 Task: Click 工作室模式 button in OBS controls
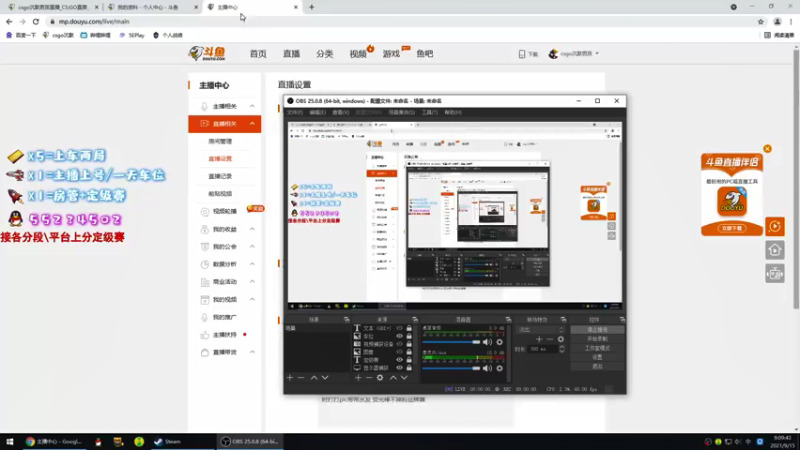tap(597, 348)
